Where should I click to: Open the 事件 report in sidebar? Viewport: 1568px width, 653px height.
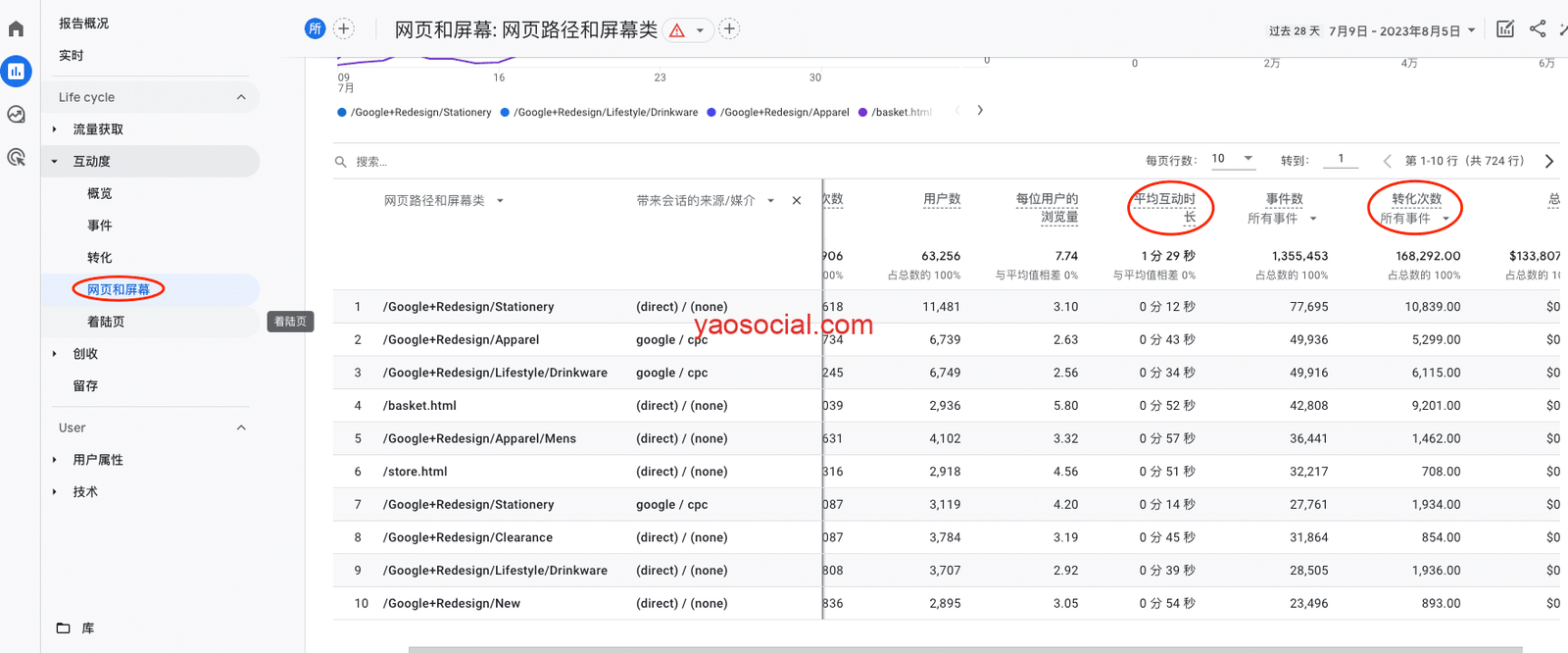pos(100,226)
